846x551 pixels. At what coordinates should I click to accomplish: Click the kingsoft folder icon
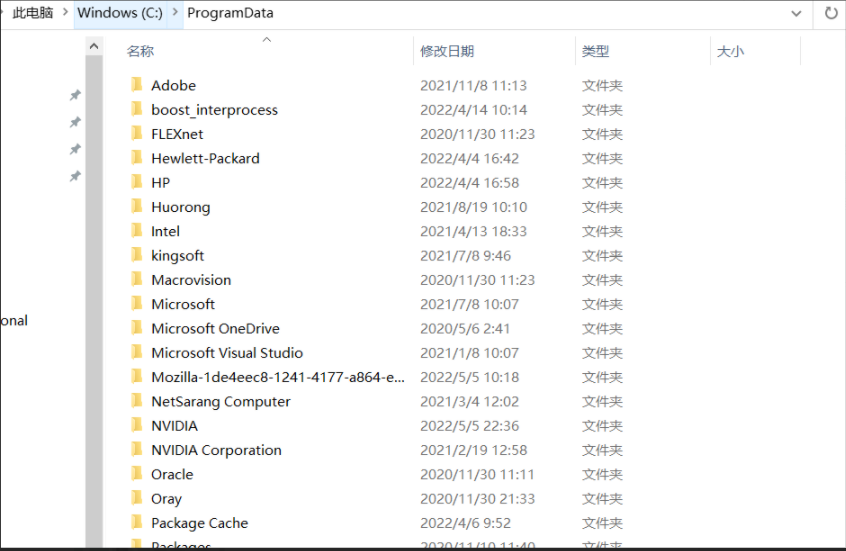point(137,255)
